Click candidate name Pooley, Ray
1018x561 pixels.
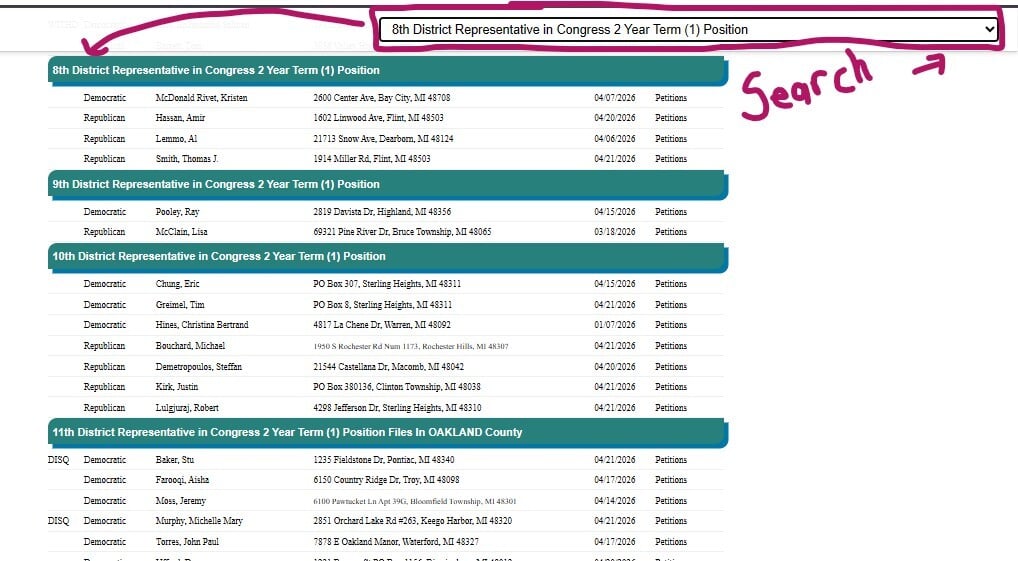coord(177,212)
